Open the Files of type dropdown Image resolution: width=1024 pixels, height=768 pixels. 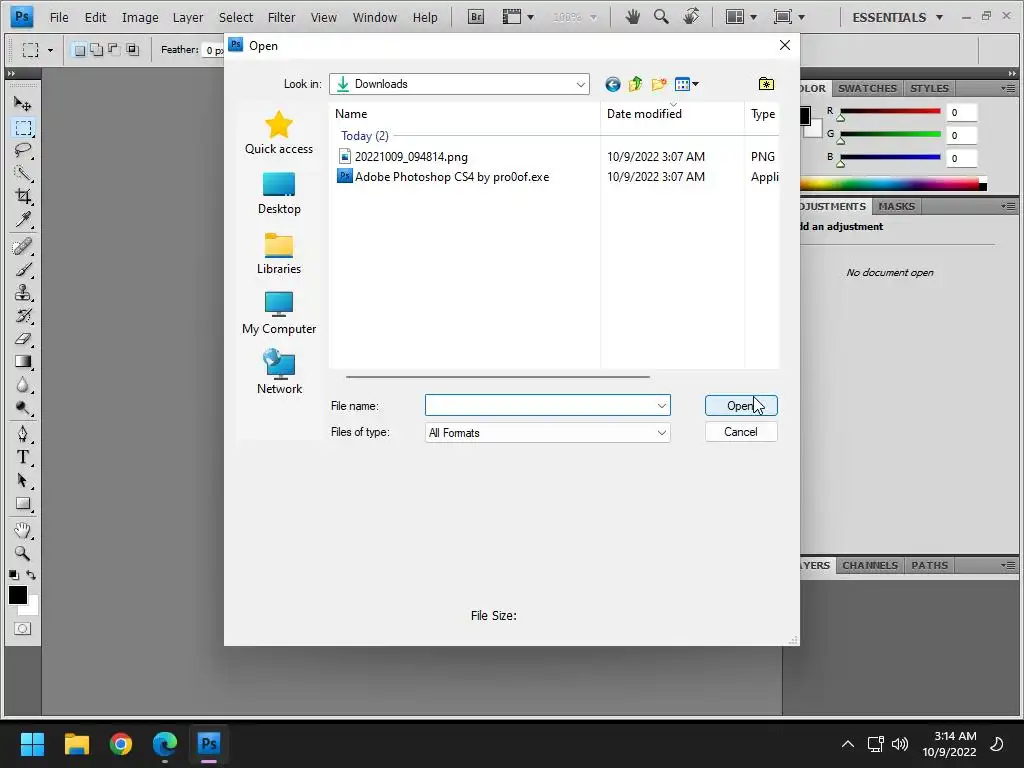(547, 432)
